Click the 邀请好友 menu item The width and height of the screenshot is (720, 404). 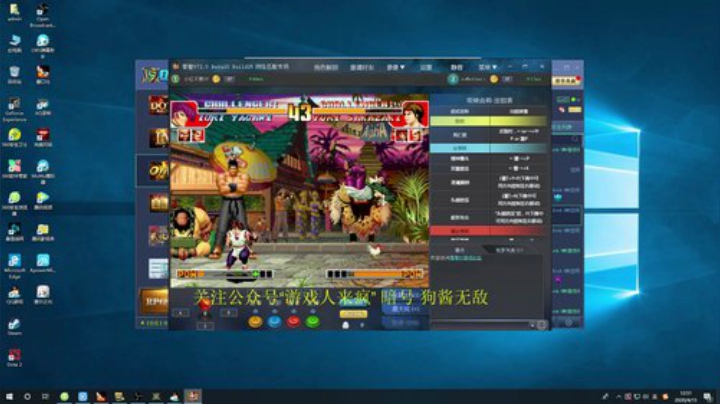362,67
